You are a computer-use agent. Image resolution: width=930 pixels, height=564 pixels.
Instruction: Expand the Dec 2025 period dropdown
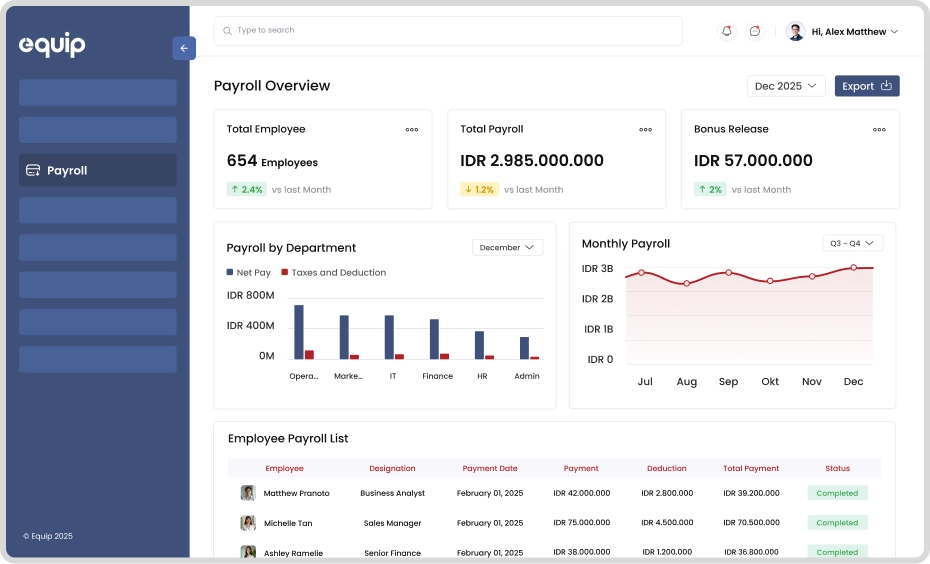(x=786, y=86)
